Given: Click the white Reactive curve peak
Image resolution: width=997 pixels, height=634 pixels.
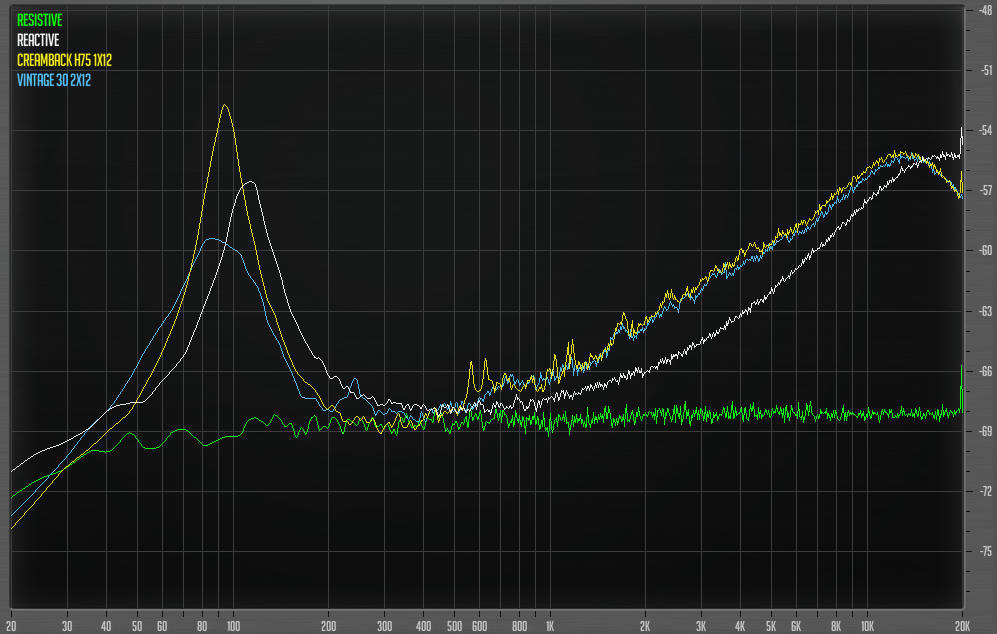Looking at the screenshot, I should tap(251, 183).
